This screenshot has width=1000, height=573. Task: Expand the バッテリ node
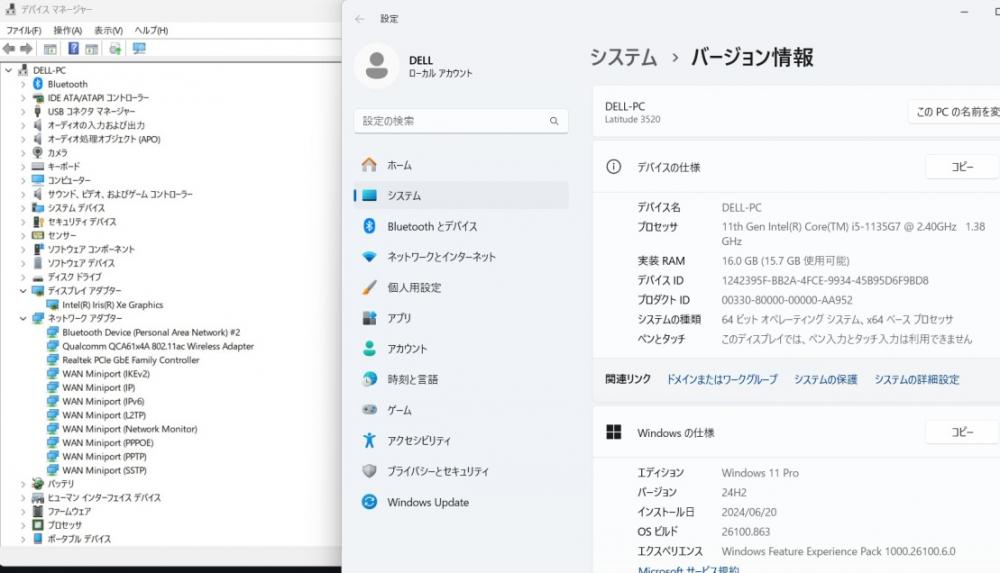(23, 484)
